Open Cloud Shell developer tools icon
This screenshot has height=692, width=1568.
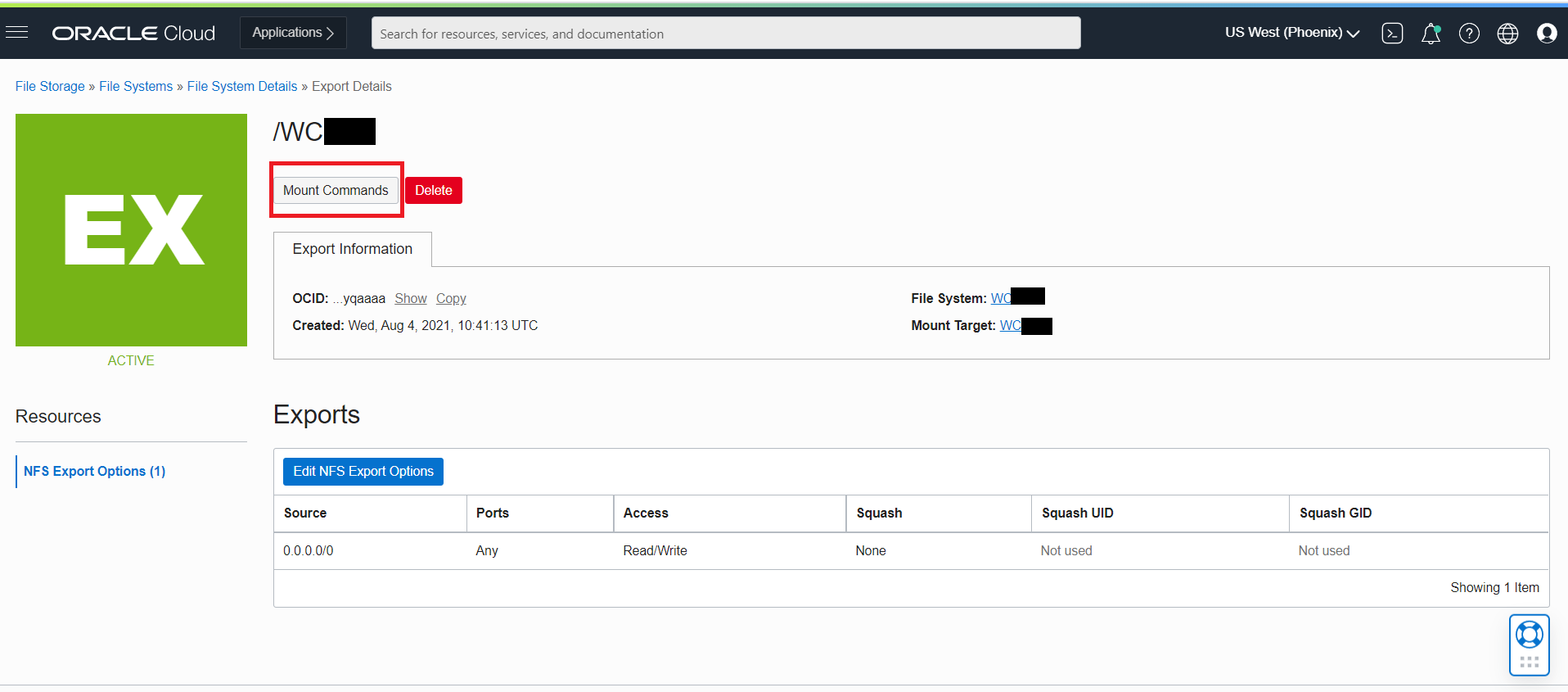point(1392,33)
